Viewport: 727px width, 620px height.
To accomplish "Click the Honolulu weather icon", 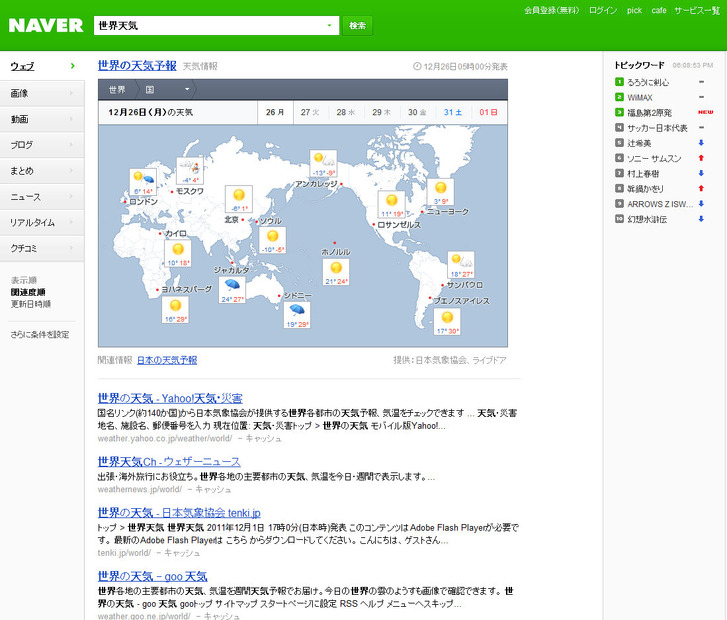I will 336,272.
